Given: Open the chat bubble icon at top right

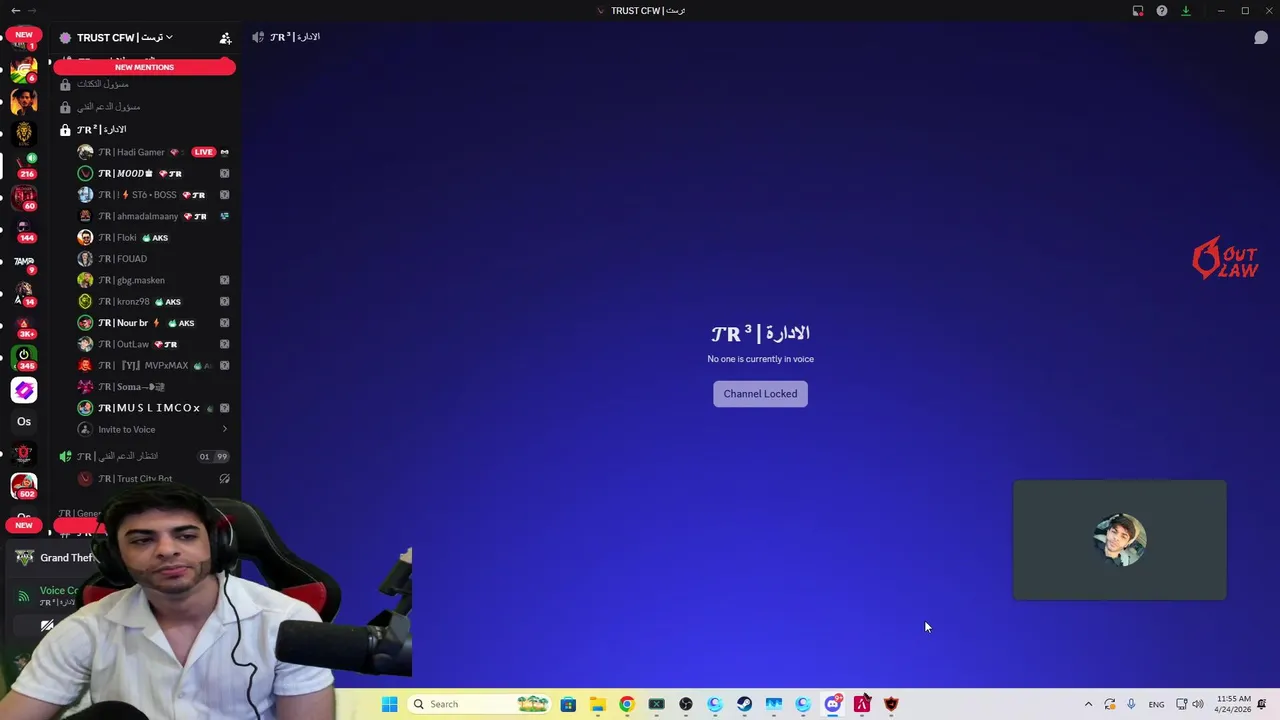Looking at the screenshot, I should click(x=1261, y=38).
